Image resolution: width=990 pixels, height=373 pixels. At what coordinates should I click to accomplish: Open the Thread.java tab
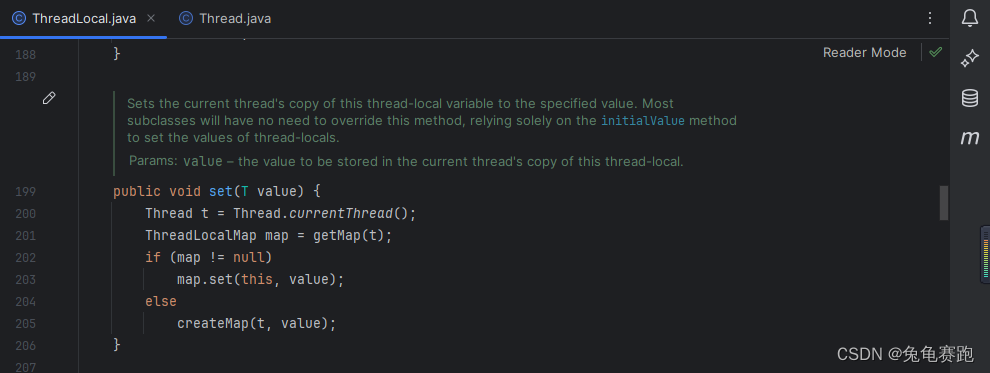click(225, 18)
